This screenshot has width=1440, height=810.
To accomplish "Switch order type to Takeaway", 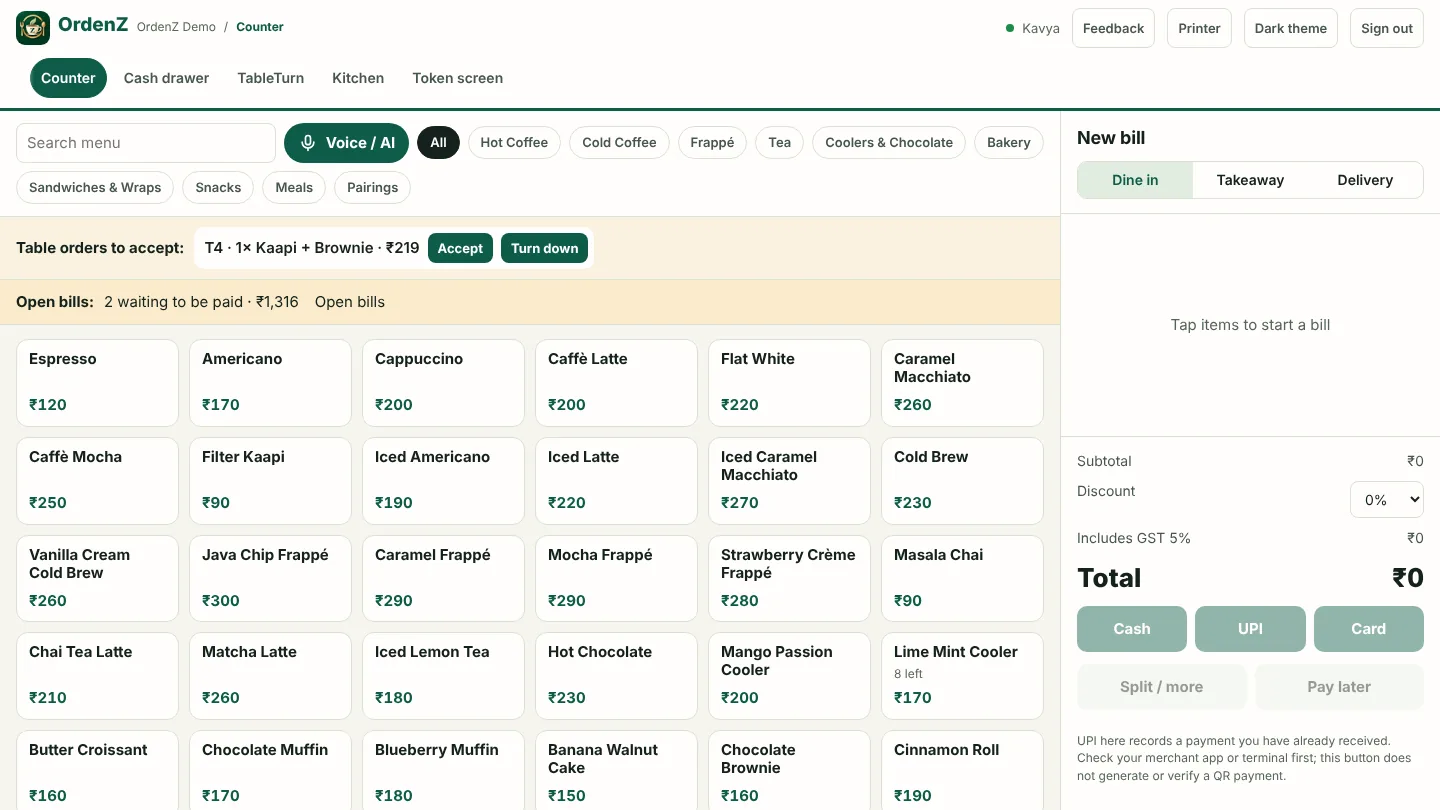I will pyautogui.click(x=1250, y=180).
